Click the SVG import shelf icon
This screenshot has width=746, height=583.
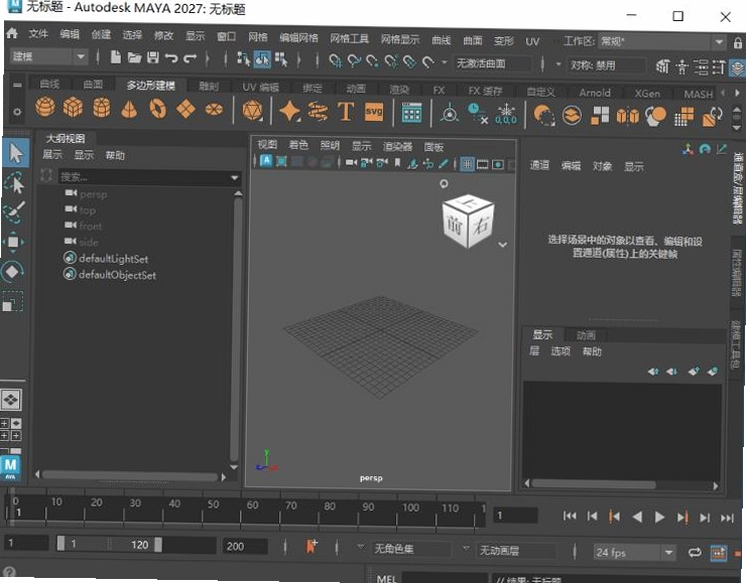(x=374, y=112)
